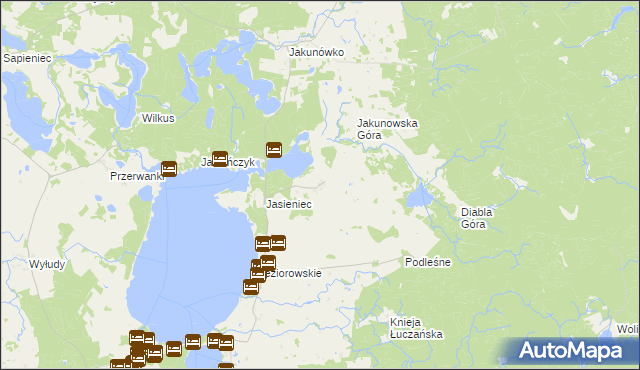Click the rightmost hotel marker of the pair south of Jasieniec
The height and width of the screenshot is (370, 640).
278,243
